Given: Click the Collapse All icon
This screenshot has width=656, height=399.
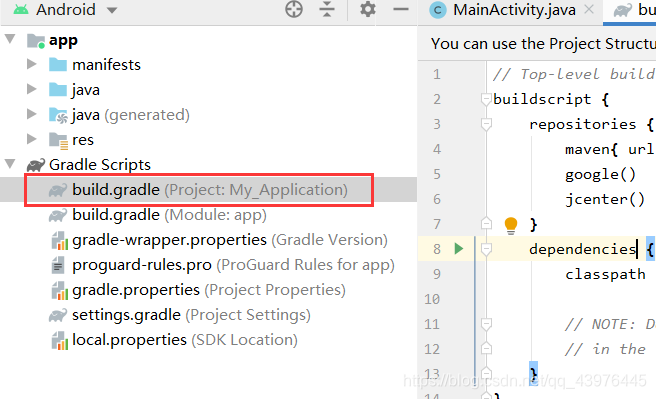Looking at the screenshot, I should (327, 9).
